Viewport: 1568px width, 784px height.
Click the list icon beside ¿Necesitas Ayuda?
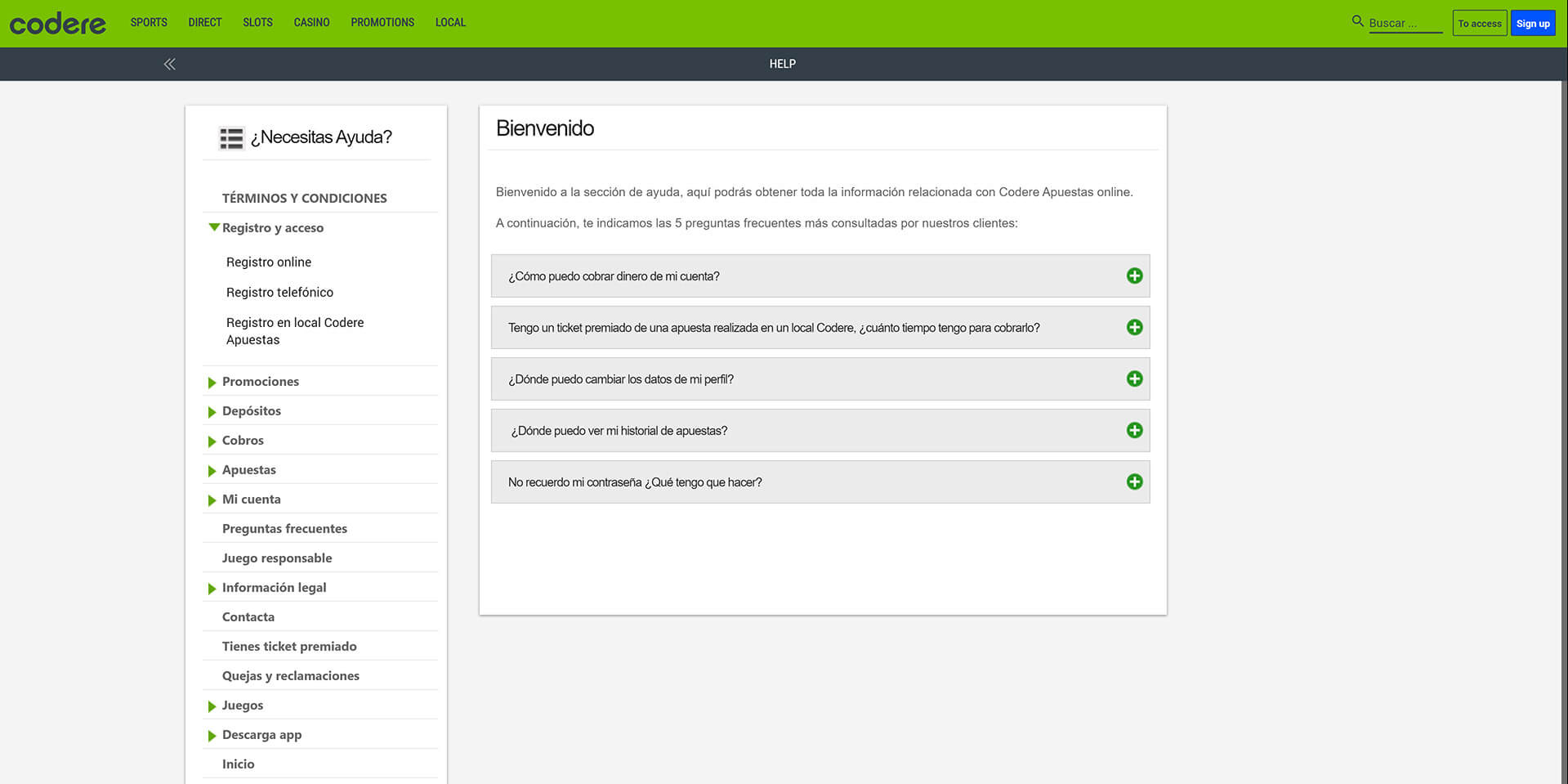click(x=231, y=138)
